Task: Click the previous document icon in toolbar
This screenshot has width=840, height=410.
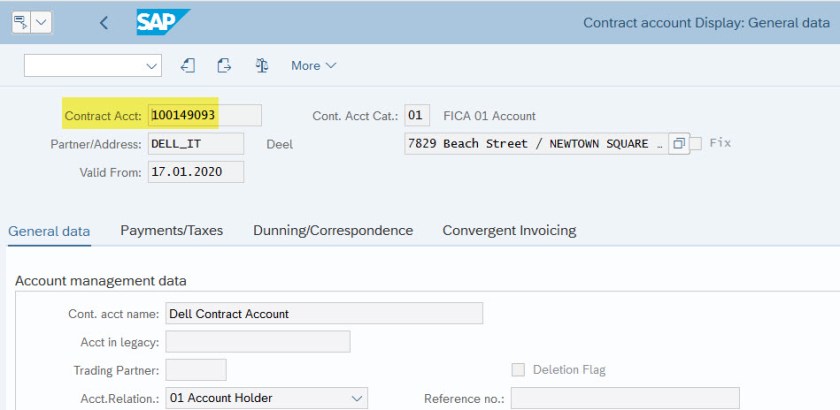Action: click(188, 65)
